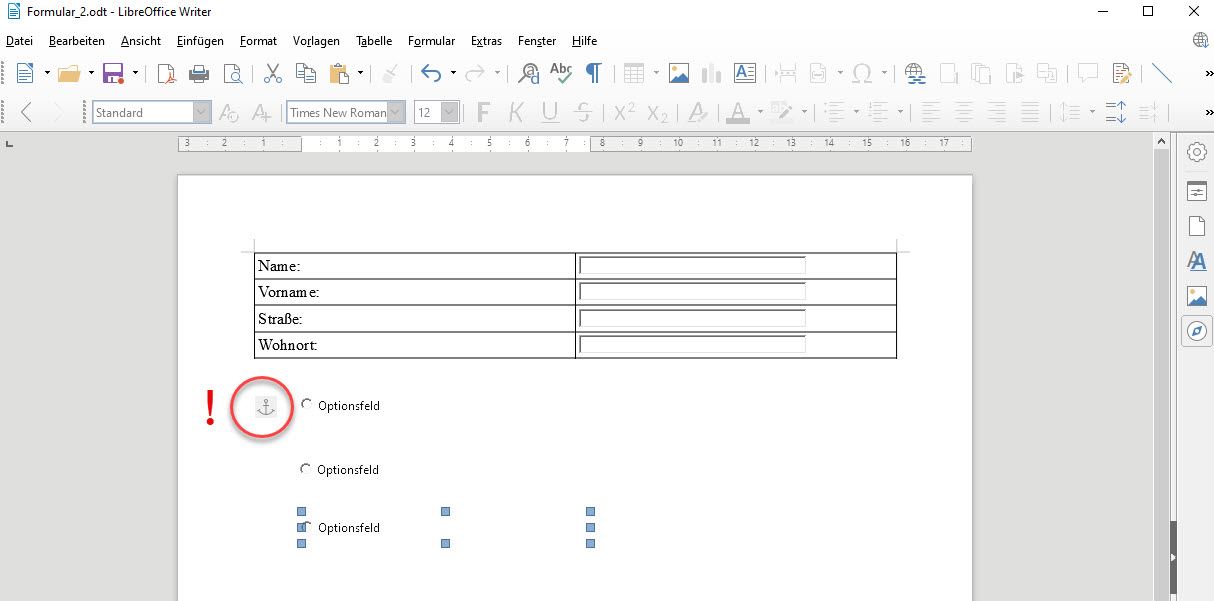This screenshot has height=601, width=1214.
Task: Insert a special character (Omega icon)
Action: (x=862, y=73)
